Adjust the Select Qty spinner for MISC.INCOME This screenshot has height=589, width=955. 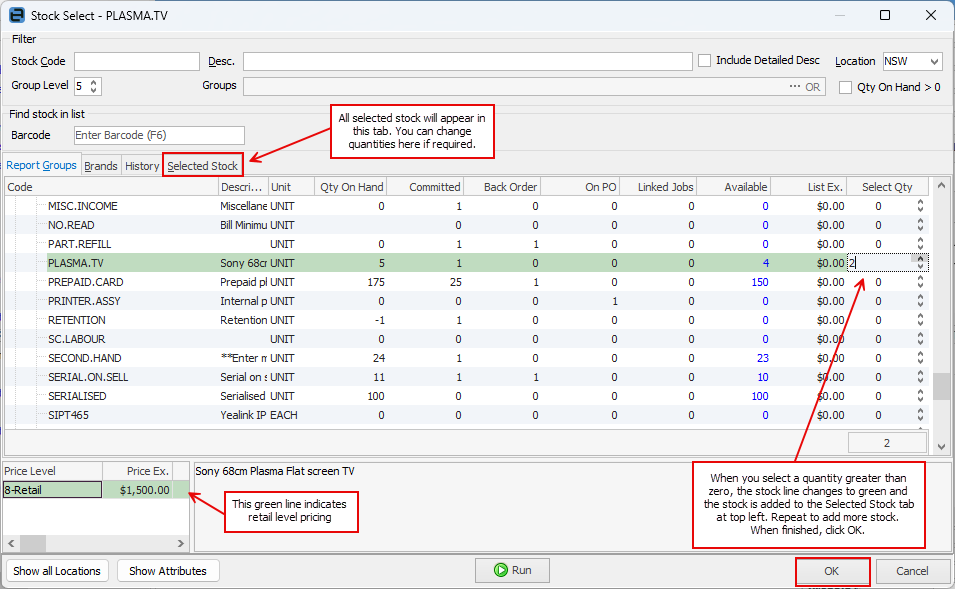pos(920,206)
